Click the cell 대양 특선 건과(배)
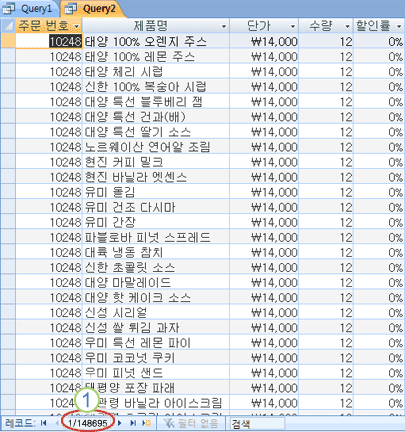 (x=156, y=117)
